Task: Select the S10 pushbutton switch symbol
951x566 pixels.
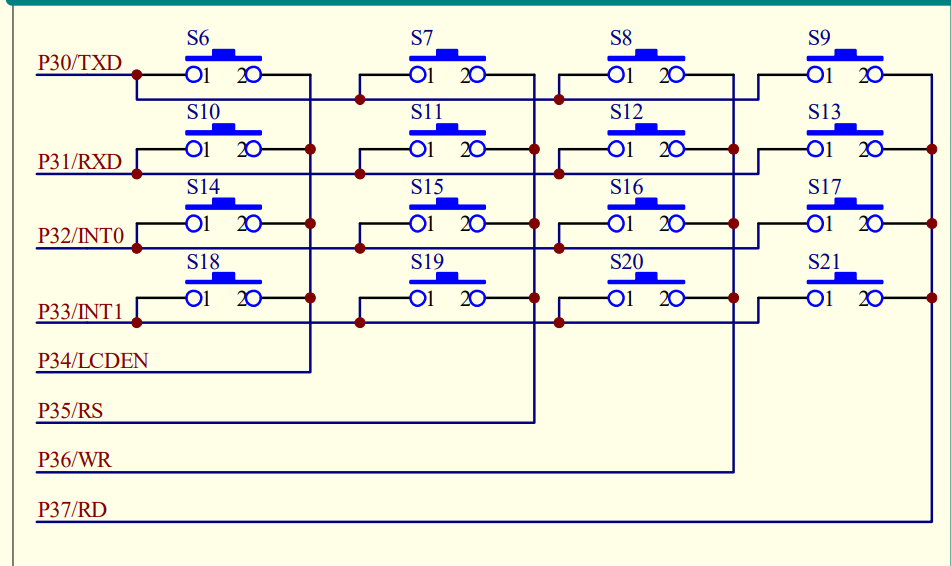Action: [223, 140]
